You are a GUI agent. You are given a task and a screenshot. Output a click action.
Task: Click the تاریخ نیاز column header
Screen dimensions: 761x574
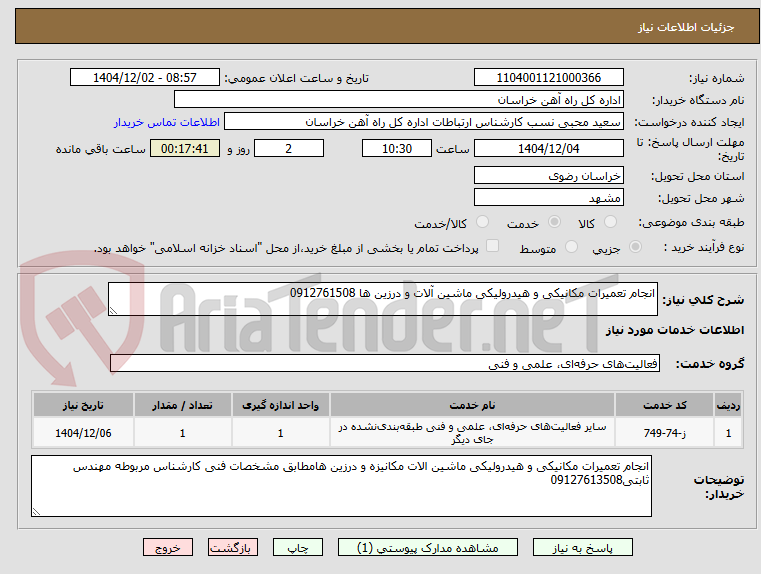(83, 405)
